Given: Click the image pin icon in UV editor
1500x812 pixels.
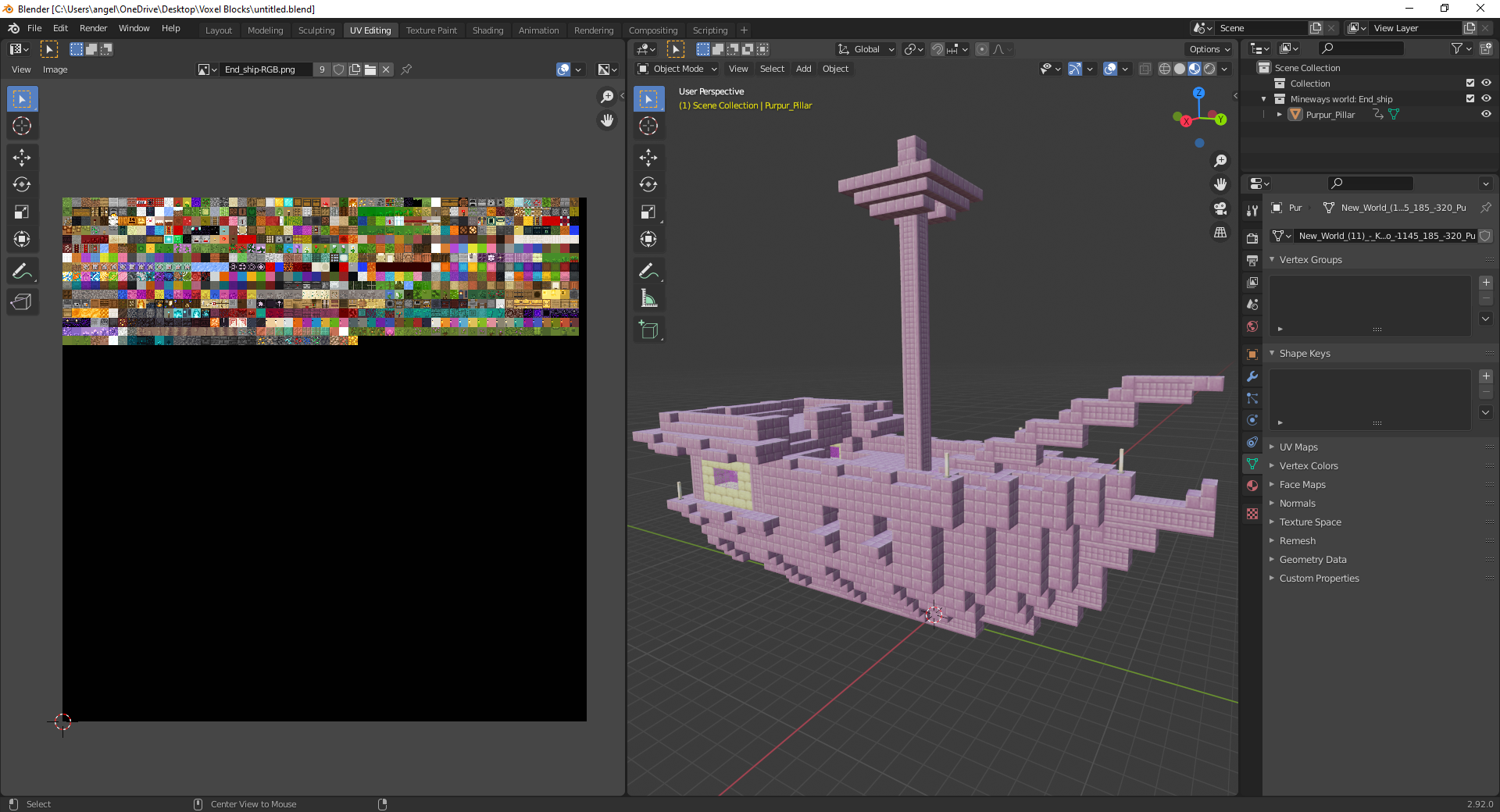Looking at the screenshot, I should click(406, 69).
